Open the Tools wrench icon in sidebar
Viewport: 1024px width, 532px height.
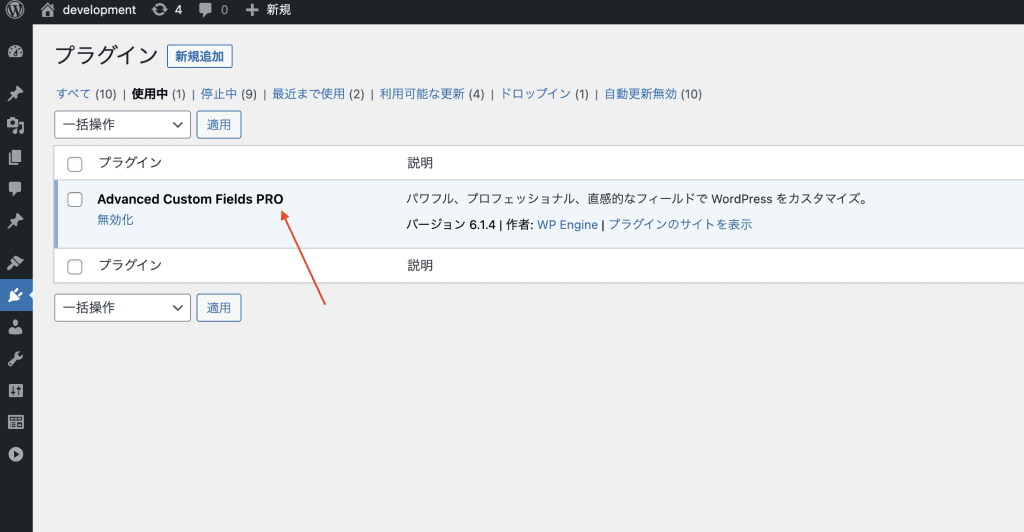click(x=16, y=359)
